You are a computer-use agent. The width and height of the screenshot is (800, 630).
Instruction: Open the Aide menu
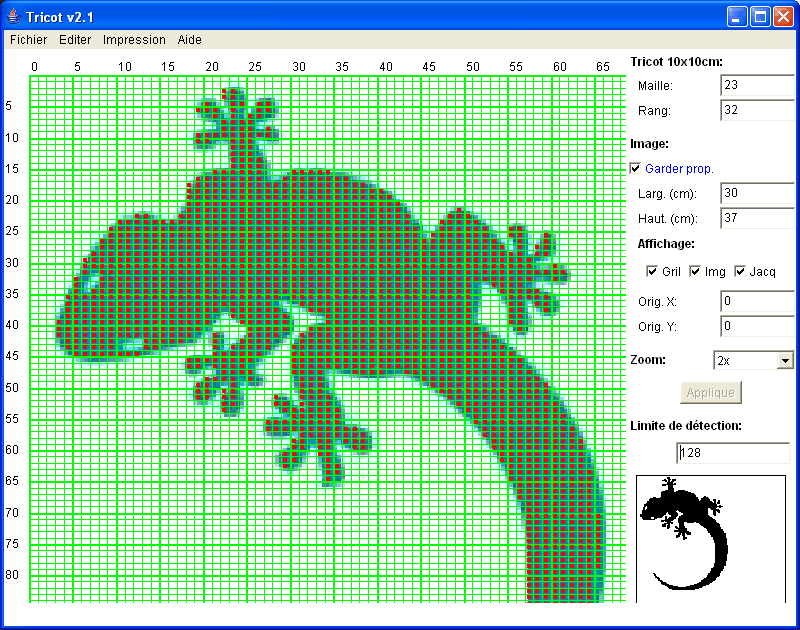[189, 40]
